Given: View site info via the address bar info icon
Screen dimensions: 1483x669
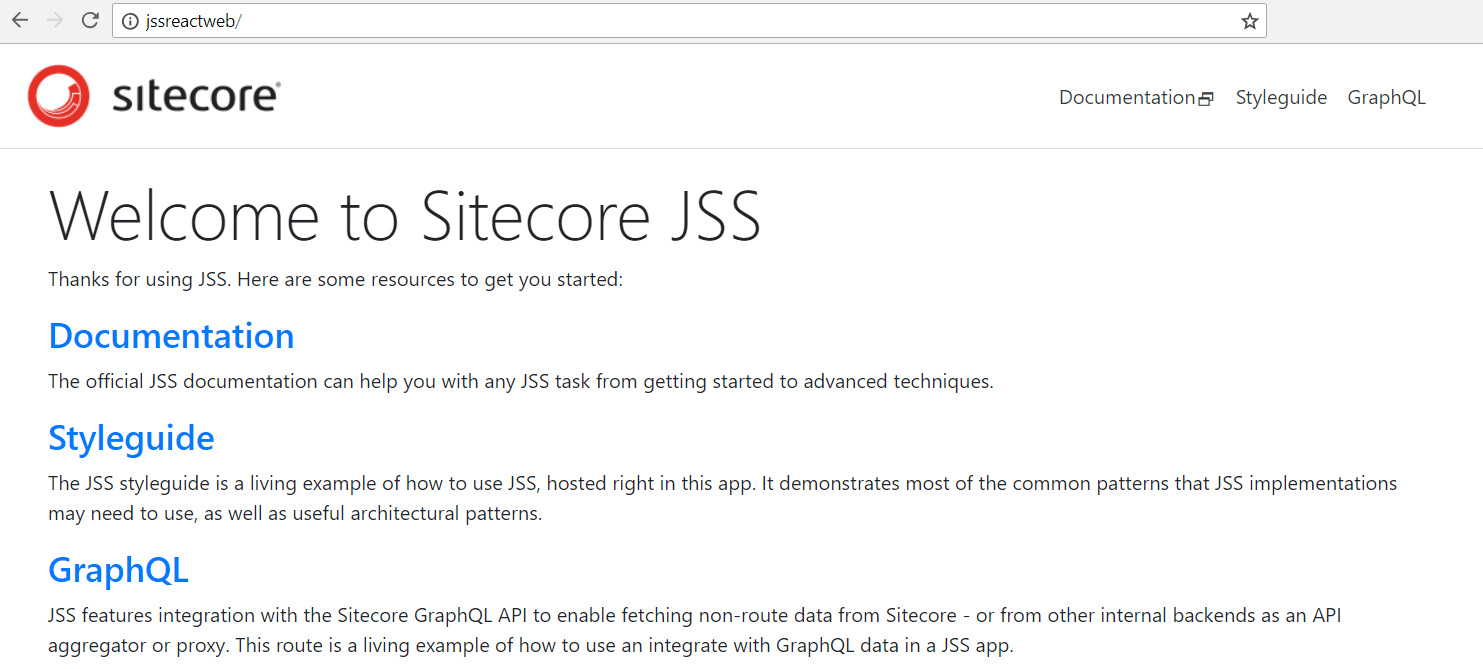Looking at the screenshot, I should pos(130,21).
